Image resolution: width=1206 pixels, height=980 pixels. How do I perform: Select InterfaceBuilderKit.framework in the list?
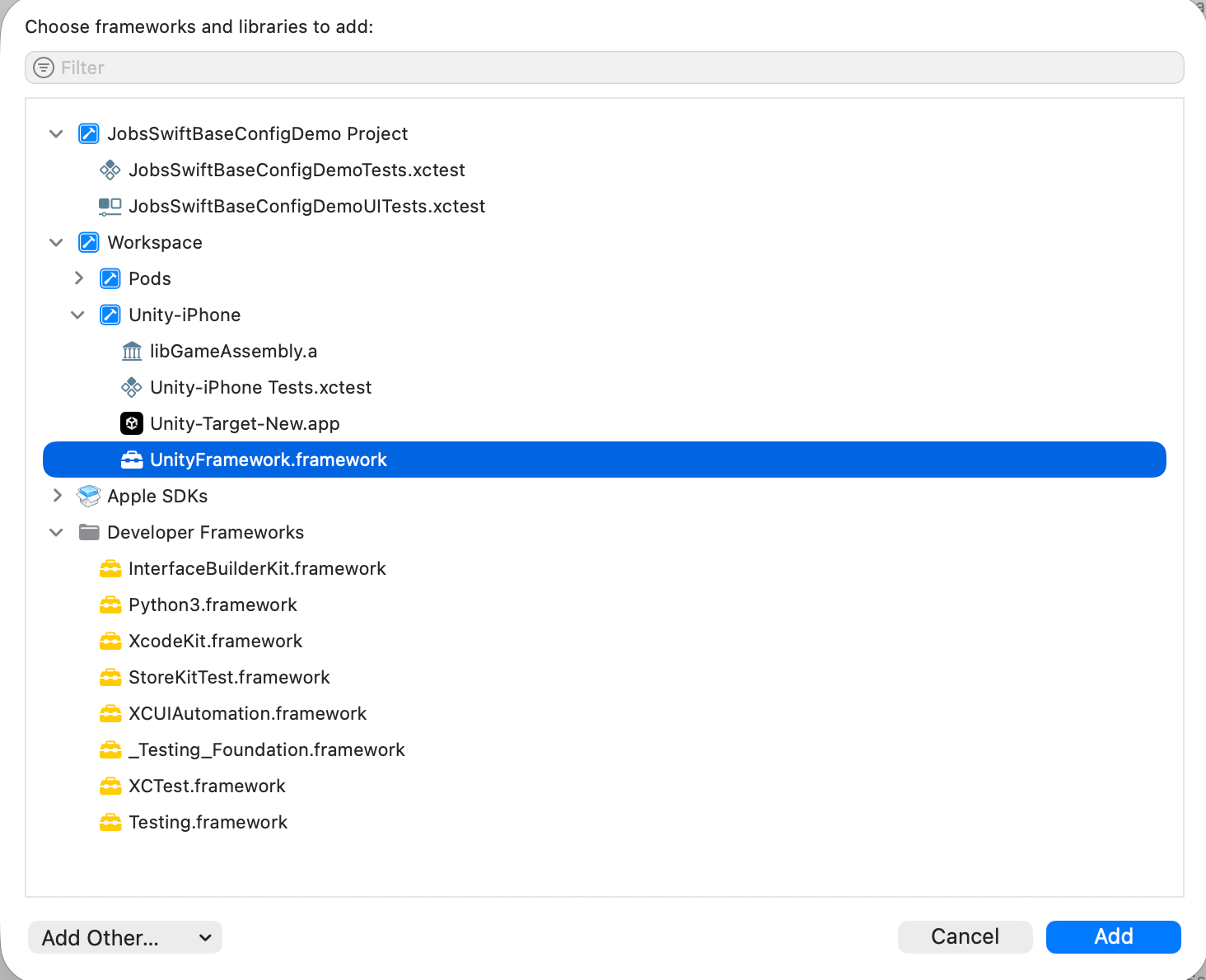point(605,568)
